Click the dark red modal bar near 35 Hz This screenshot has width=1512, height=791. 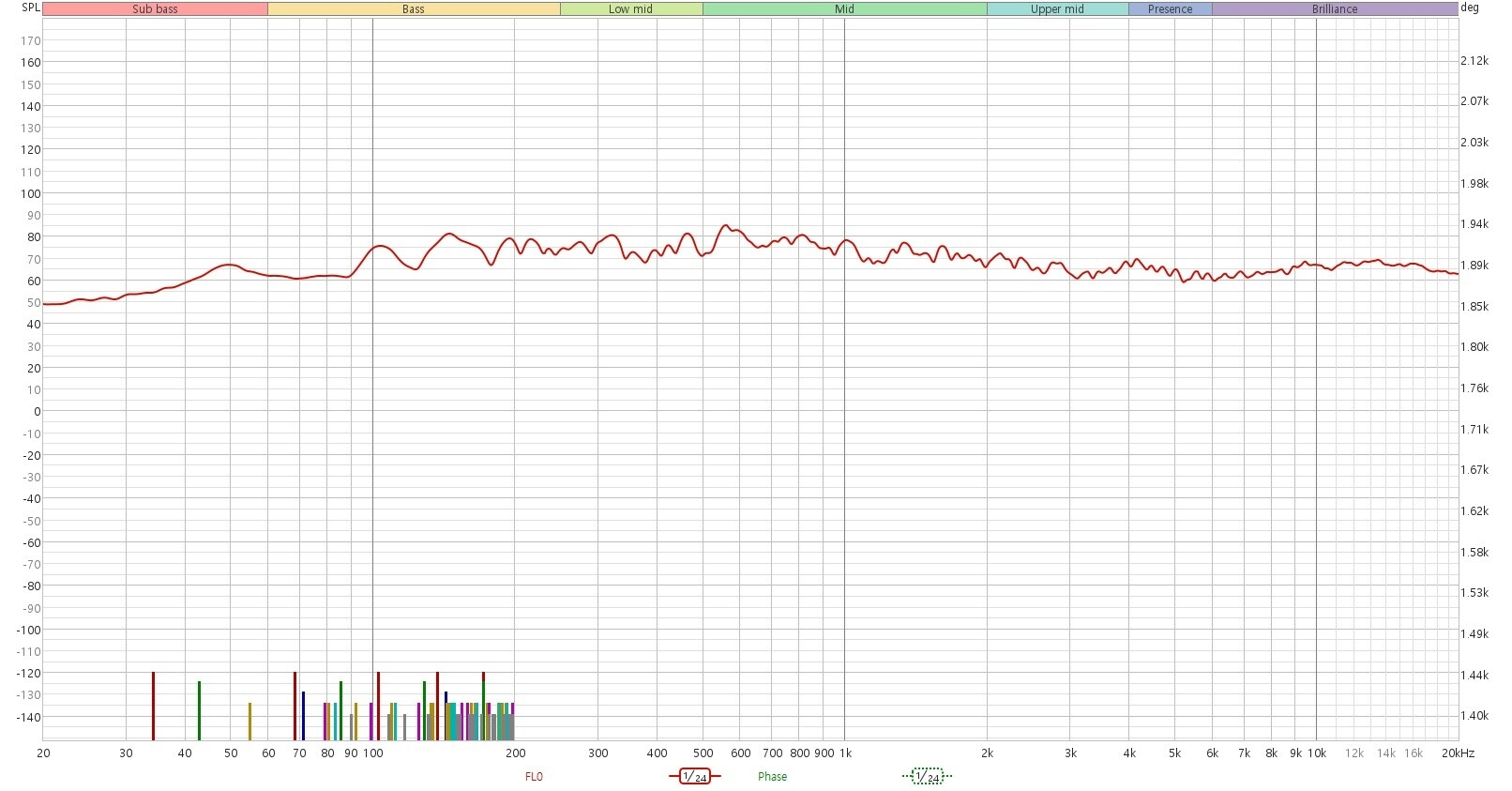coord(153,706)
